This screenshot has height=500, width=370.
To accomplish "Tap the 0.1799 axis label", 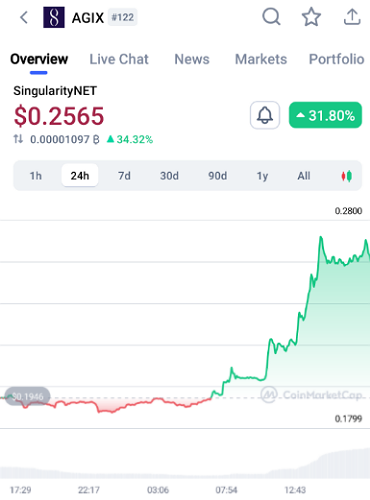I will pos(348,419).
